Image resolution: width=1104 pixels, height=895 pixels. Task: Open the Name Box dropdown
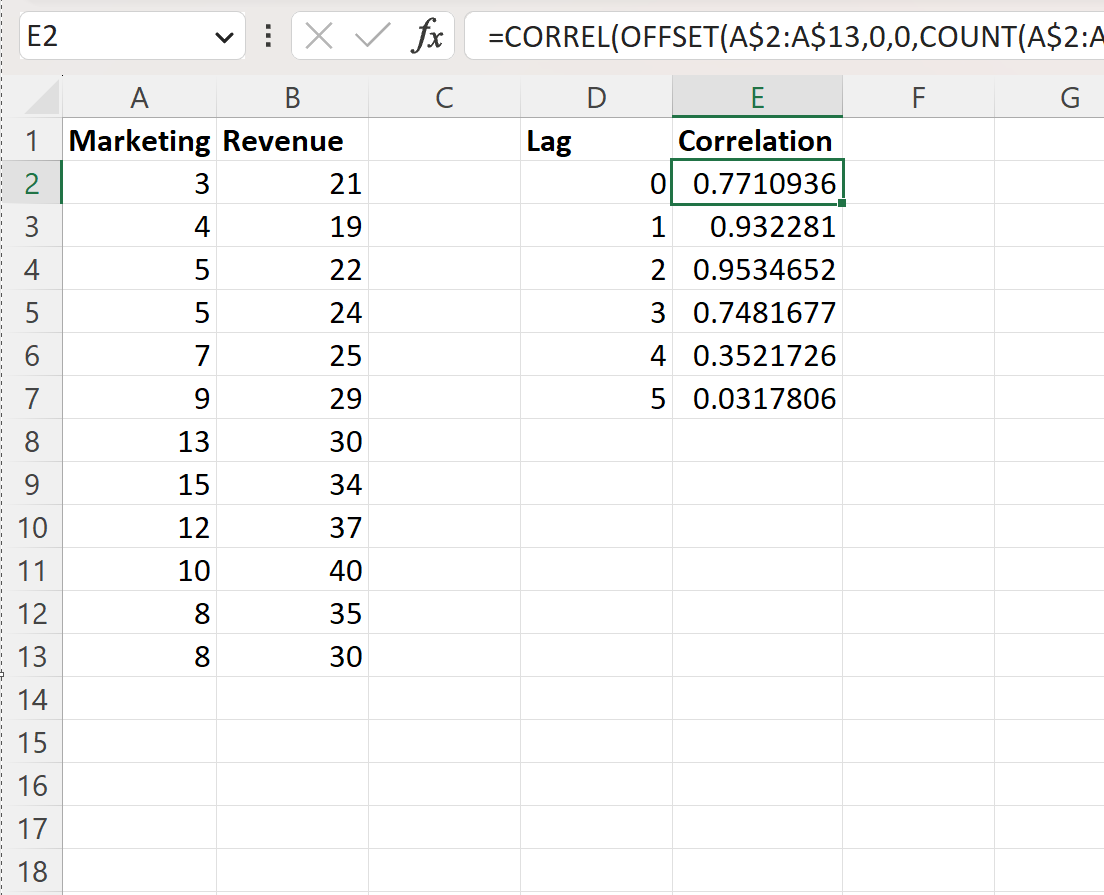tap(225, 35)
